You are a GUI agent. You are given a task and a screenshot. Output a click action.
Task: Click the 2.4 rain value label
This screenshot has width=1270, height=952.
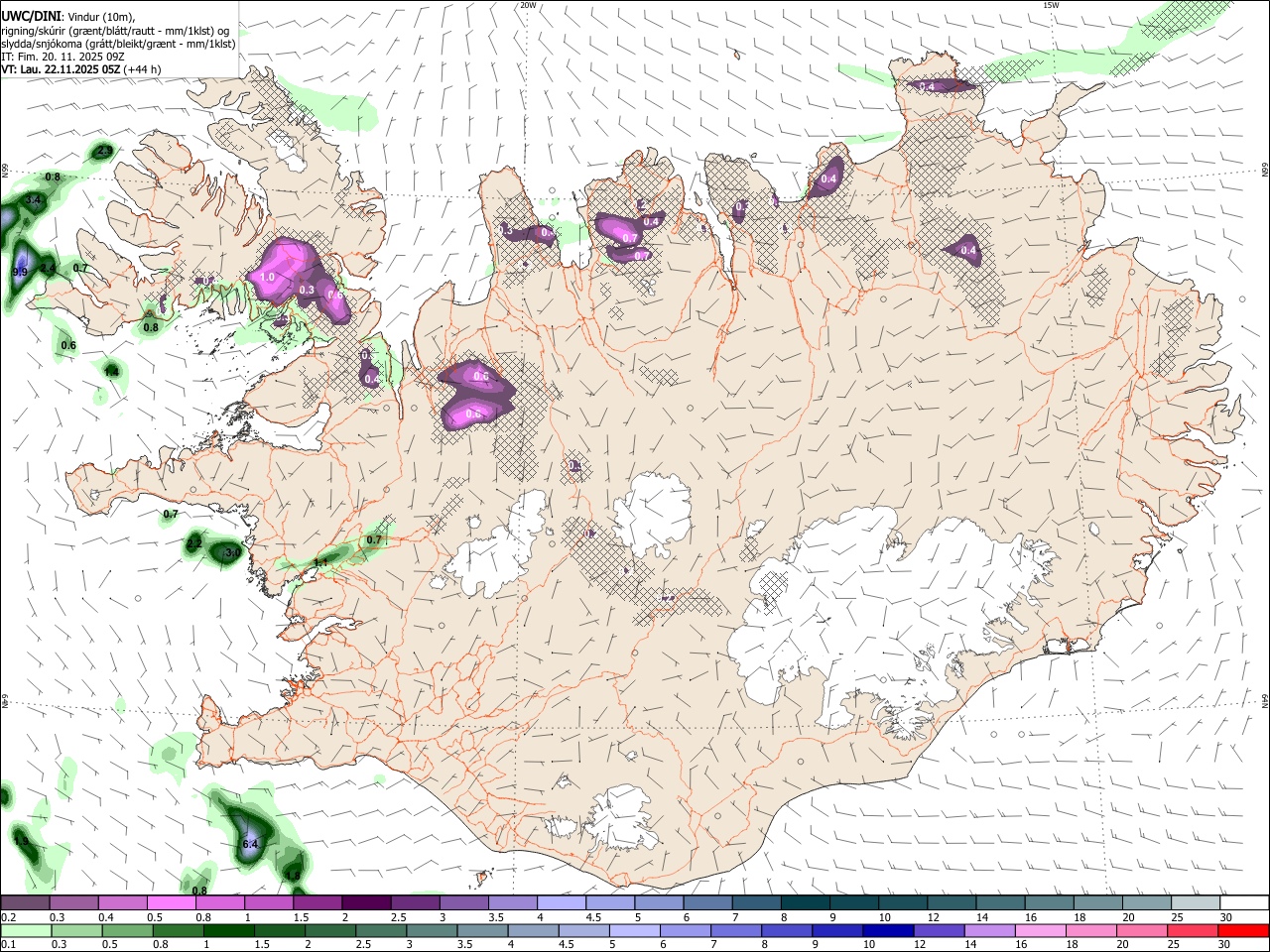click(47, 269)
